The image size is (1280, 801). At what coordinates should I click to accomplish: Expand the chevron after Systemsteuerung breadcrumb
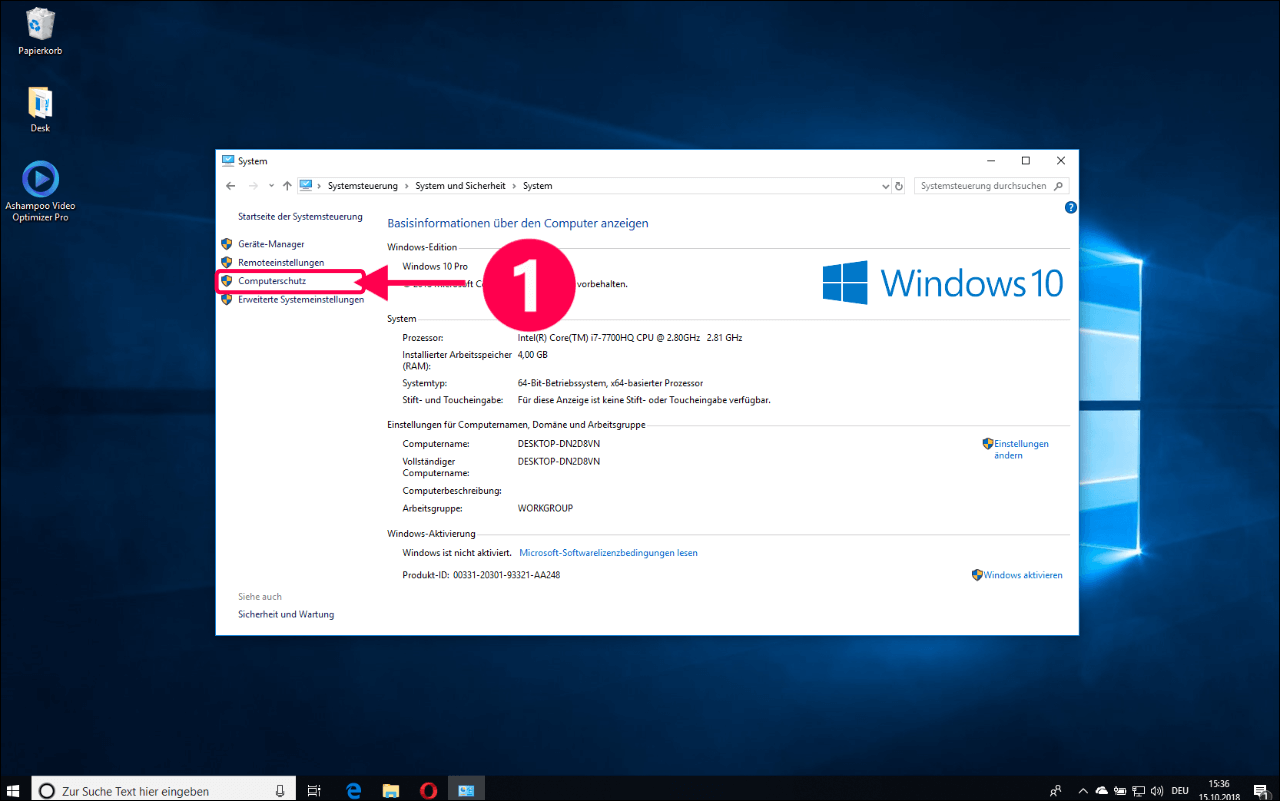click(406, 186)
